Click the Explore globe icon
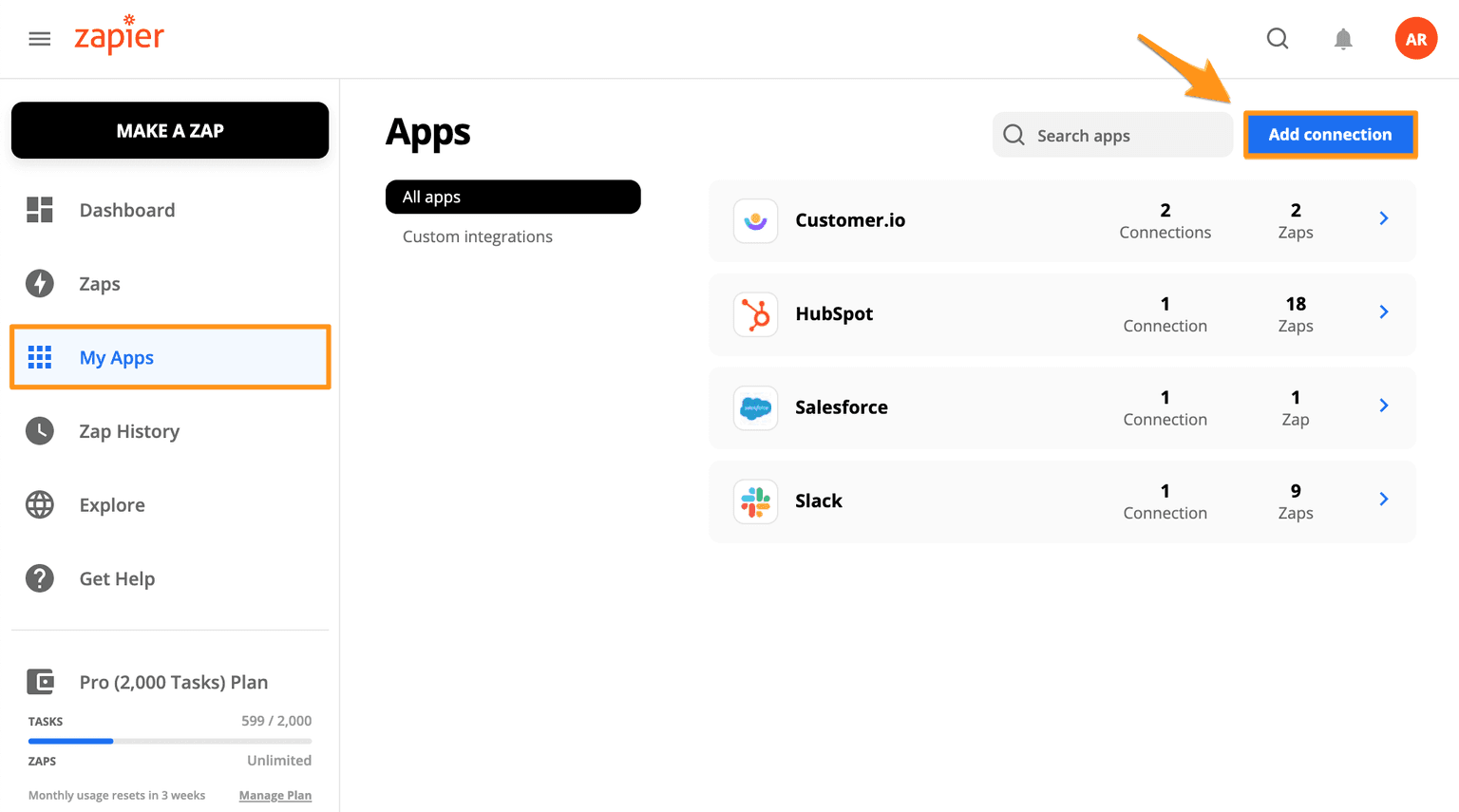The width and height of the screenshot is (1459, 812). pyautogui.click(x=40, y=504)
